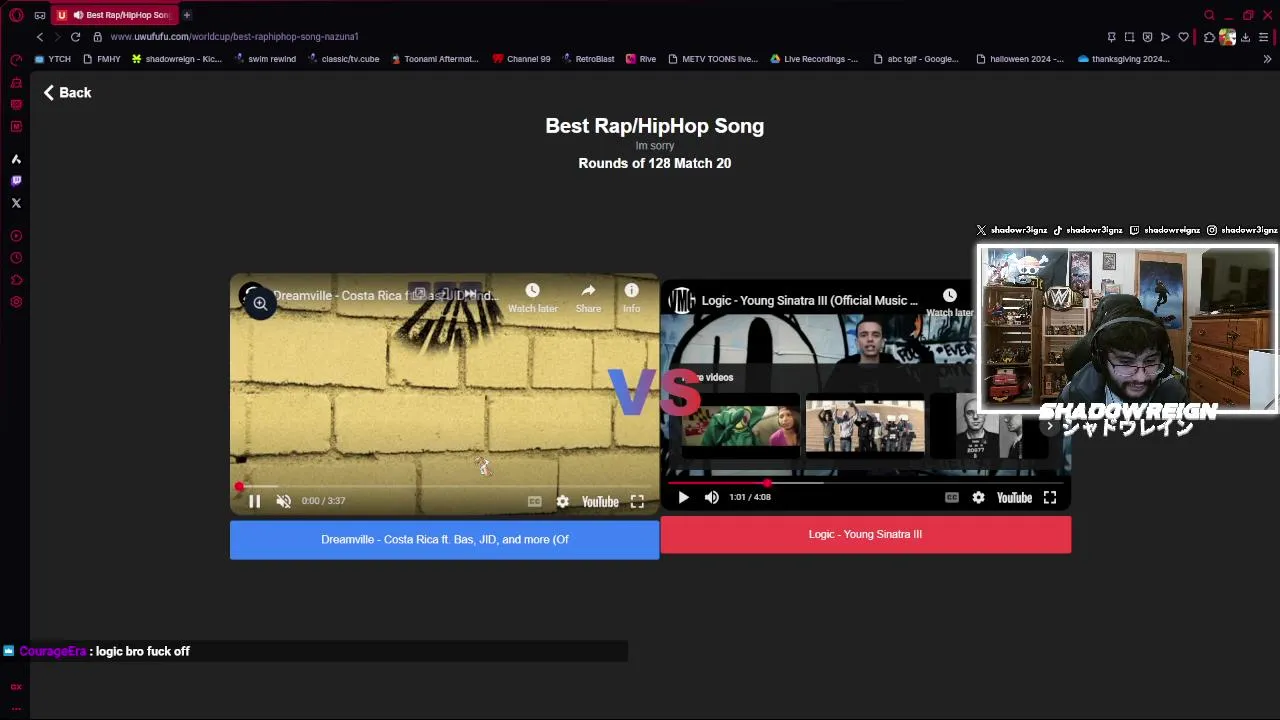Click Watch later on Dreamville video
The width and height of the screenshot is (1280, 720).
(x=532, y=298)
